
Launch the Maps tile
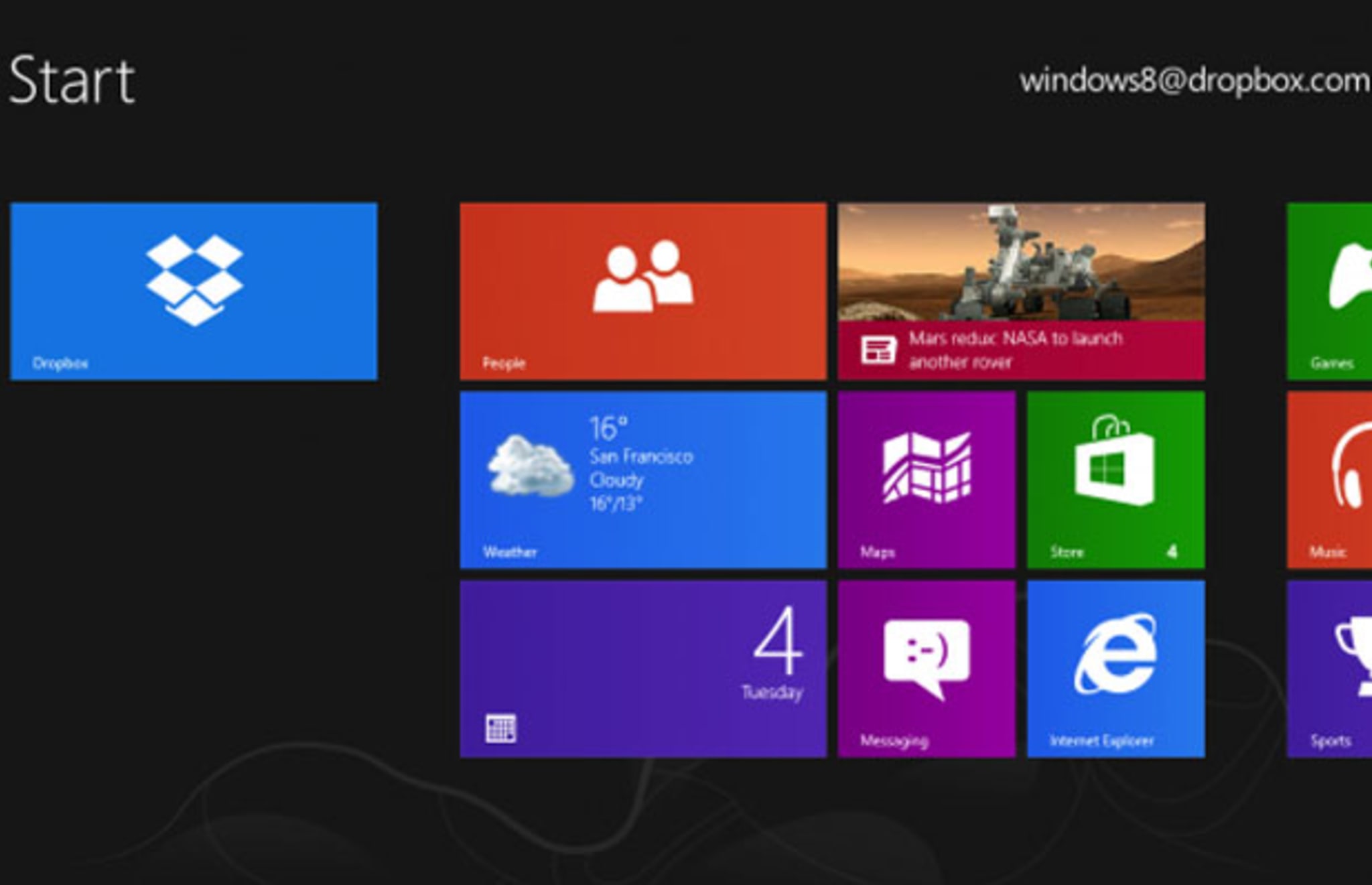927,480
